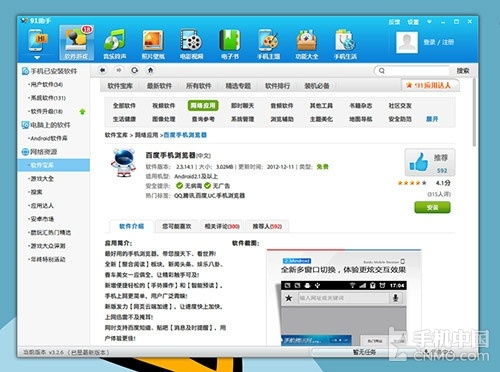This screenshot has height=372, width=500.
Task: Click the magnifier icon in the search box
Action: [x=382, y=71]
